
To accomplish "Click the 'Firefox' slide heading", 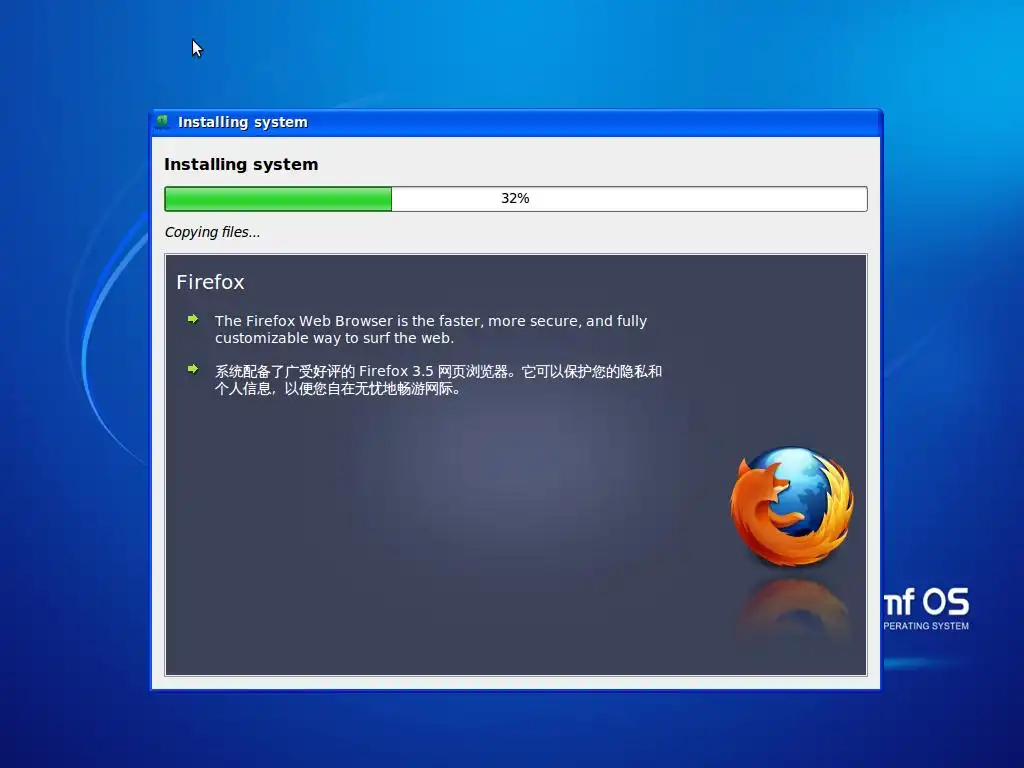I will pos(210,282).
